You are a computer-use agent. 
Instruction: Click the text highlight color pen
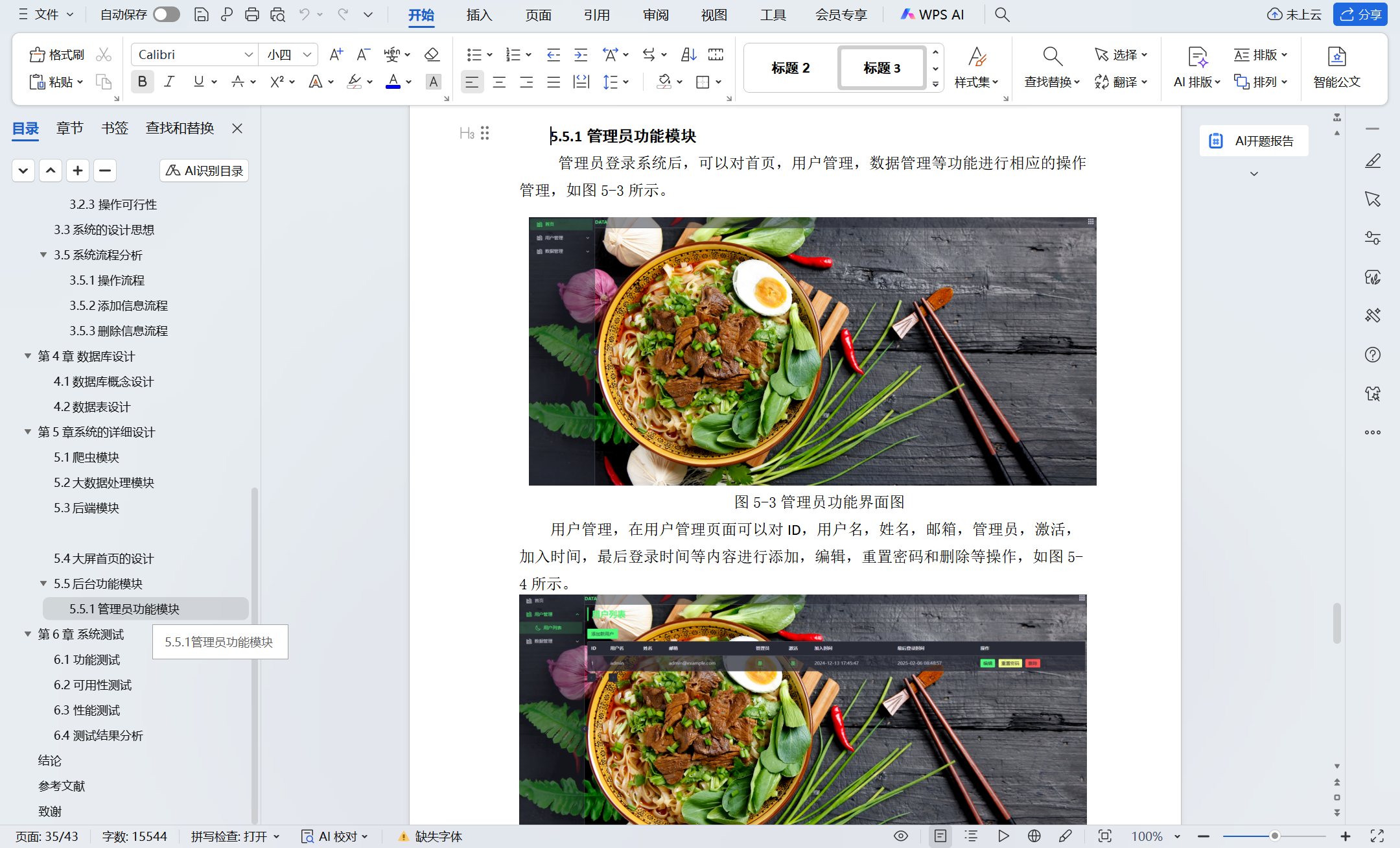point(355,82)
